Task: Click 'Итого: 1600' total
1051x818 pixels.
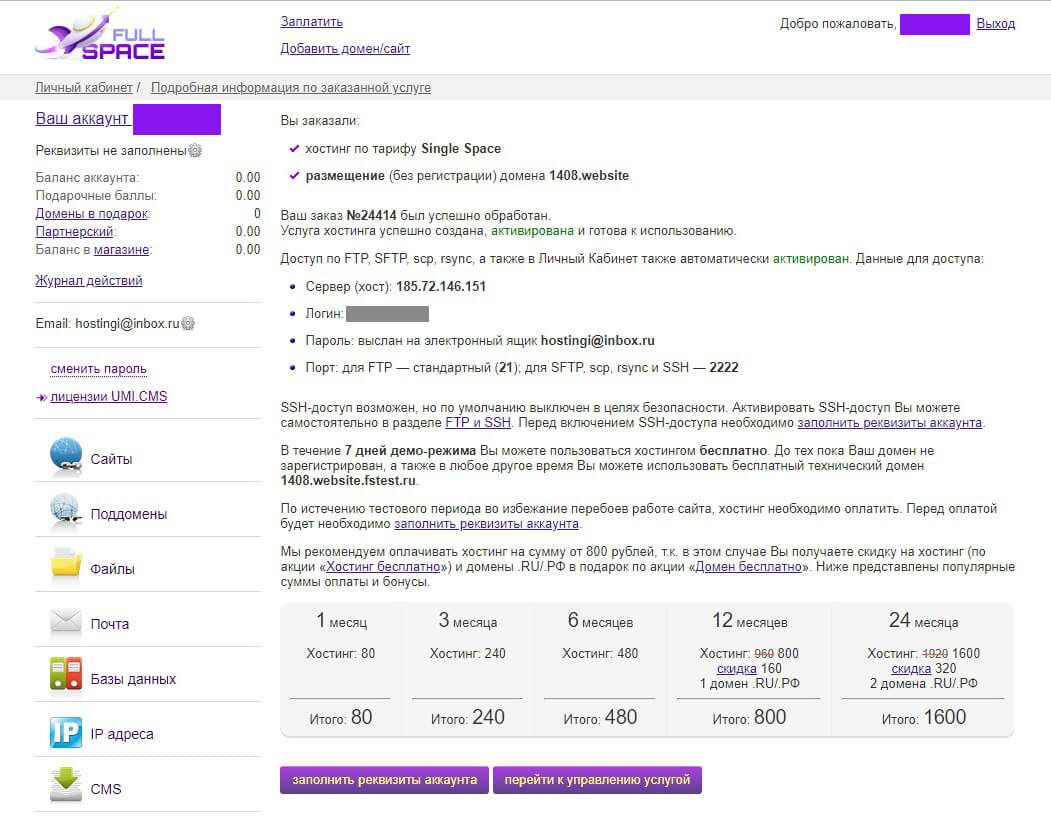Action: pyautogui.click(x=924, y=717)
